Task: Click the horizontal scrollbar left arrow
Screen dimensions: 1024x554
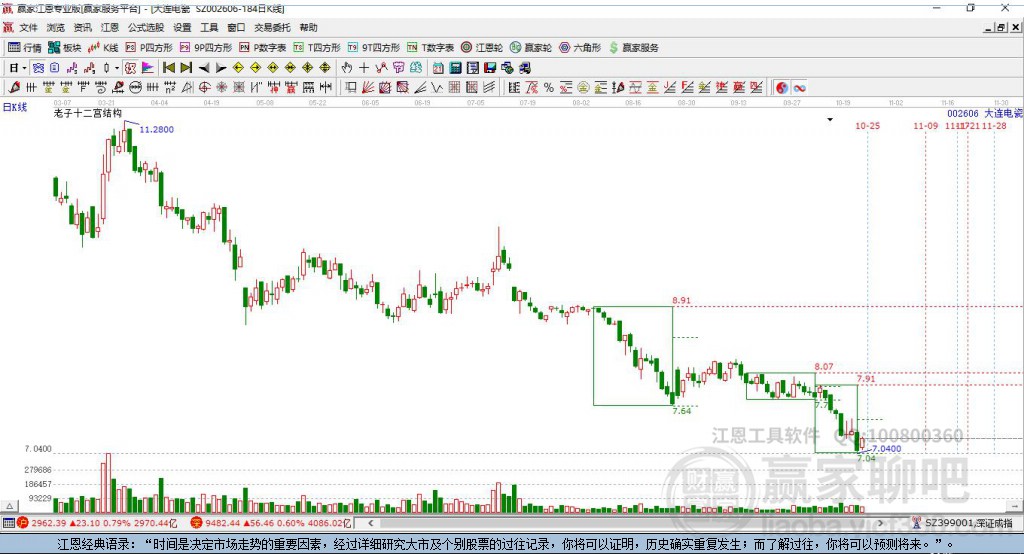Action: tap(370, 523)
